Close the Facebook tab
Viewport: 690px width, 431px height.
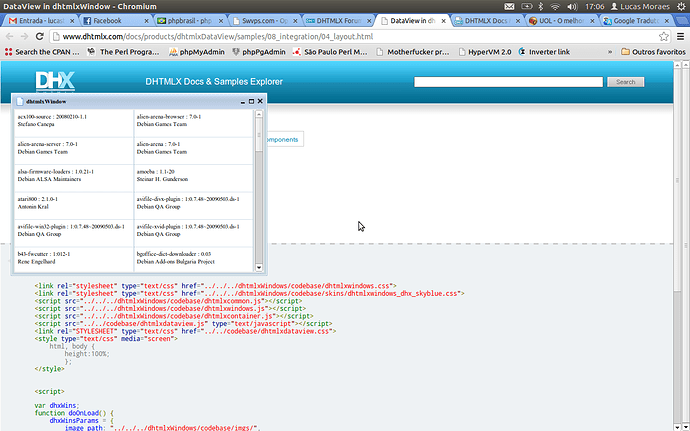(146, 21)
